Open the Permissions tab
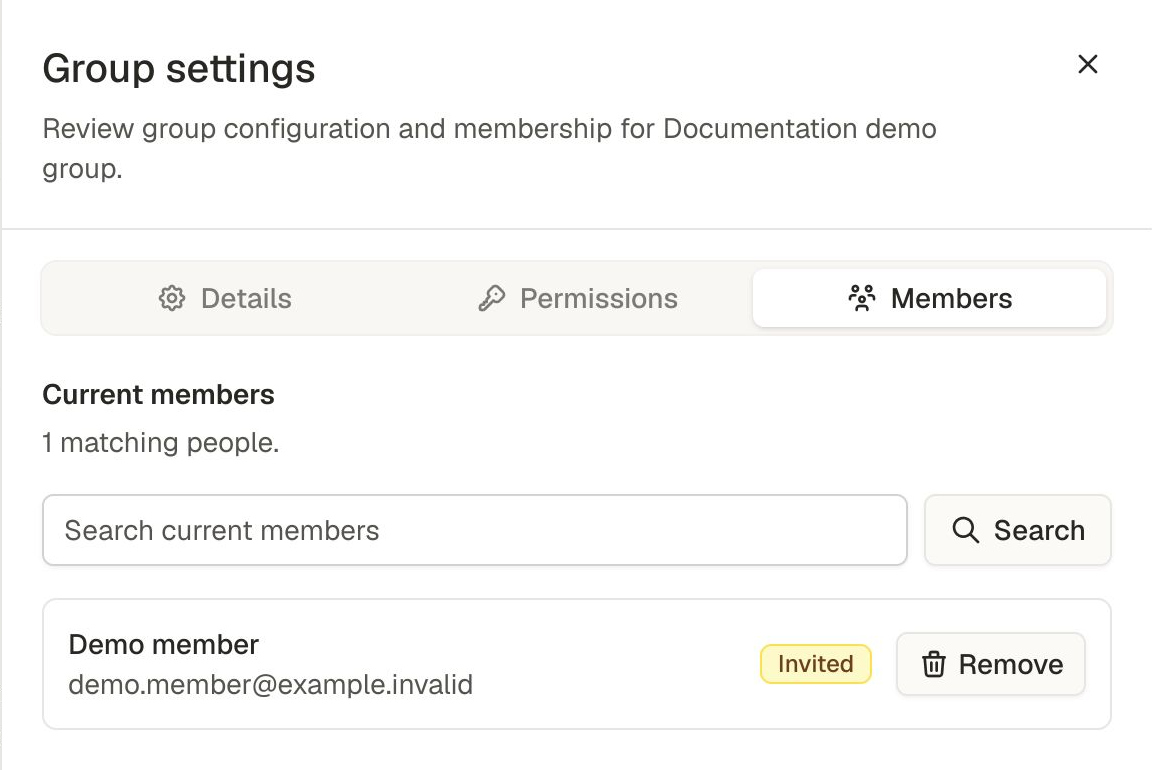 (577, 298)
